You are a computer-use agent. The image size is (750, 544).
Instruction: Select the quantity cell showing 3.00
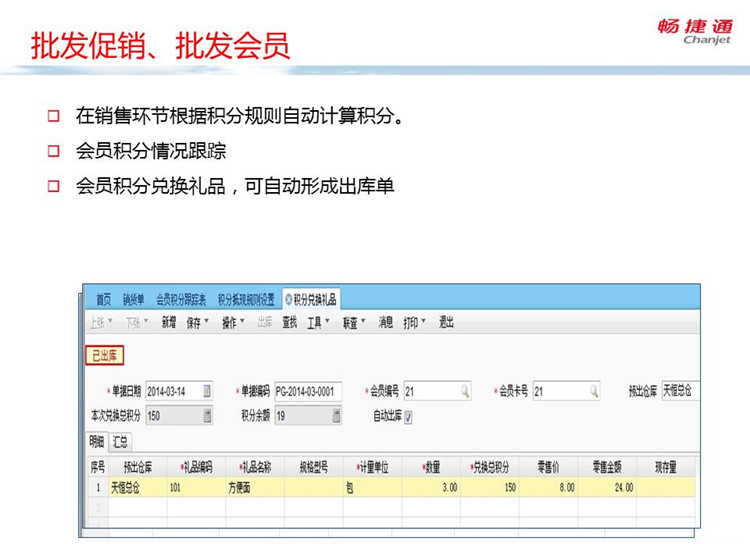[x=431, y=488]
